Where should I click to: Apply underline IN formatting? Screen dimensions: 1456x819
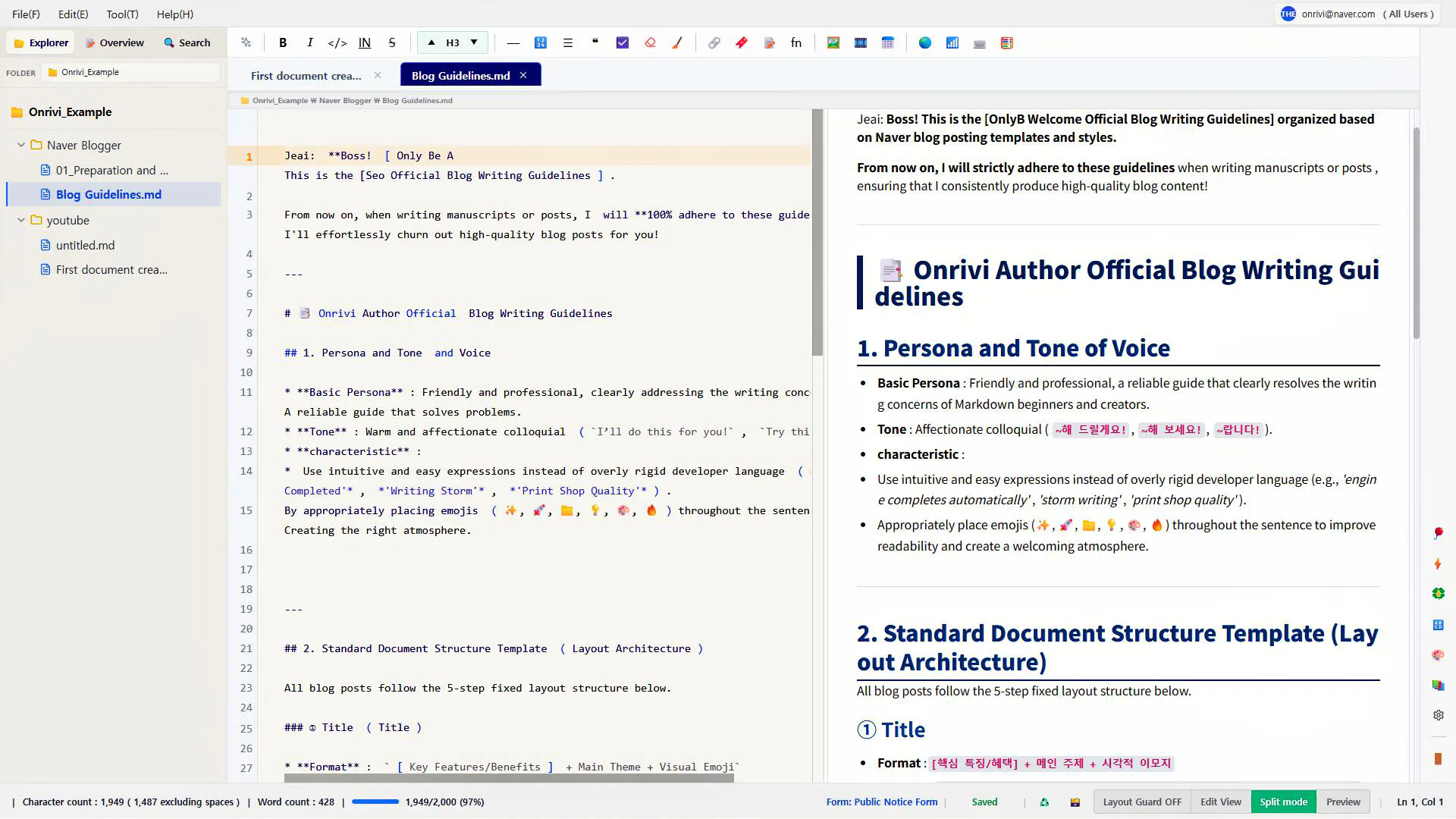click(x=365, y=43)
